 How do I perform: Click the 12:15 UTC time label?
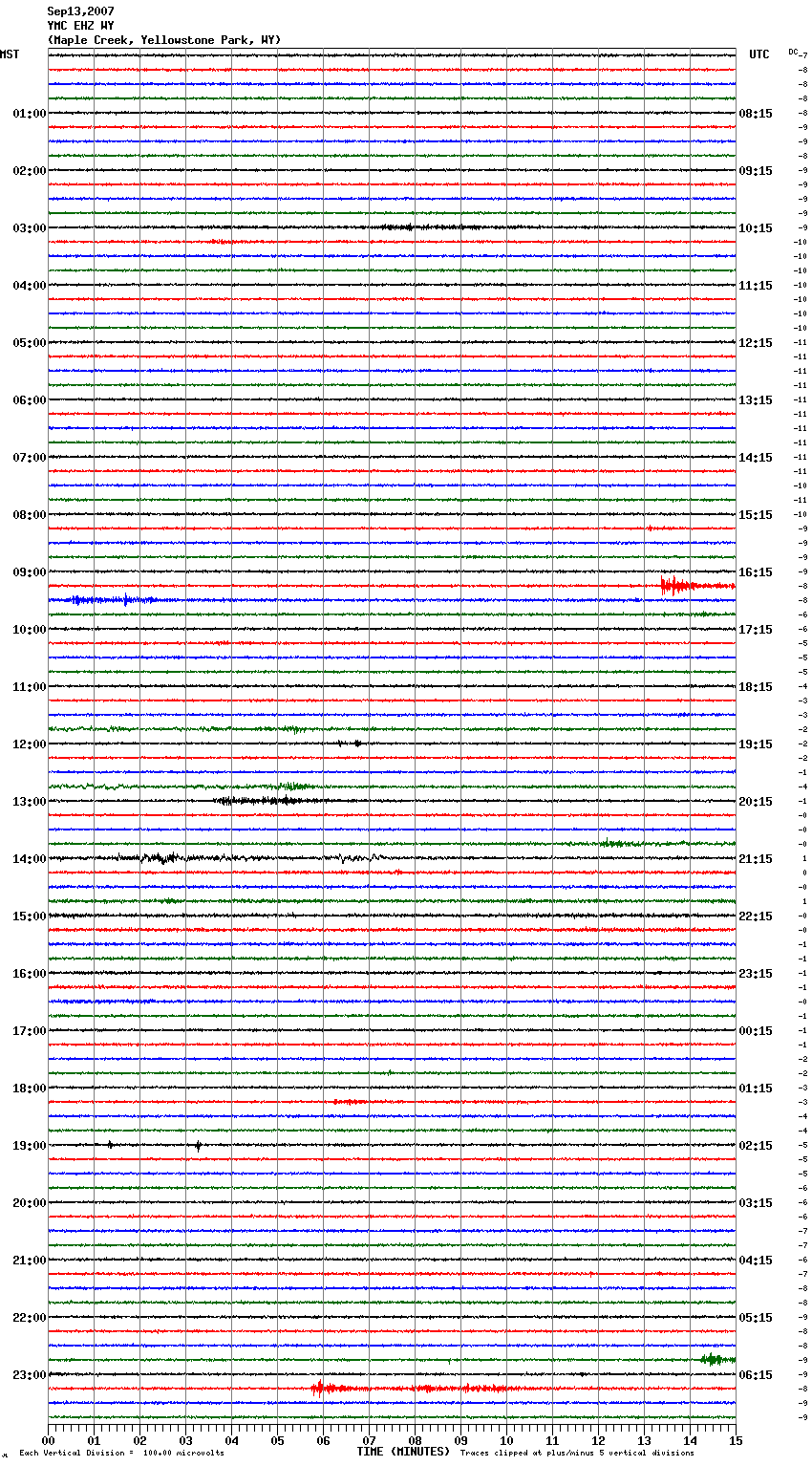[756, 343]
